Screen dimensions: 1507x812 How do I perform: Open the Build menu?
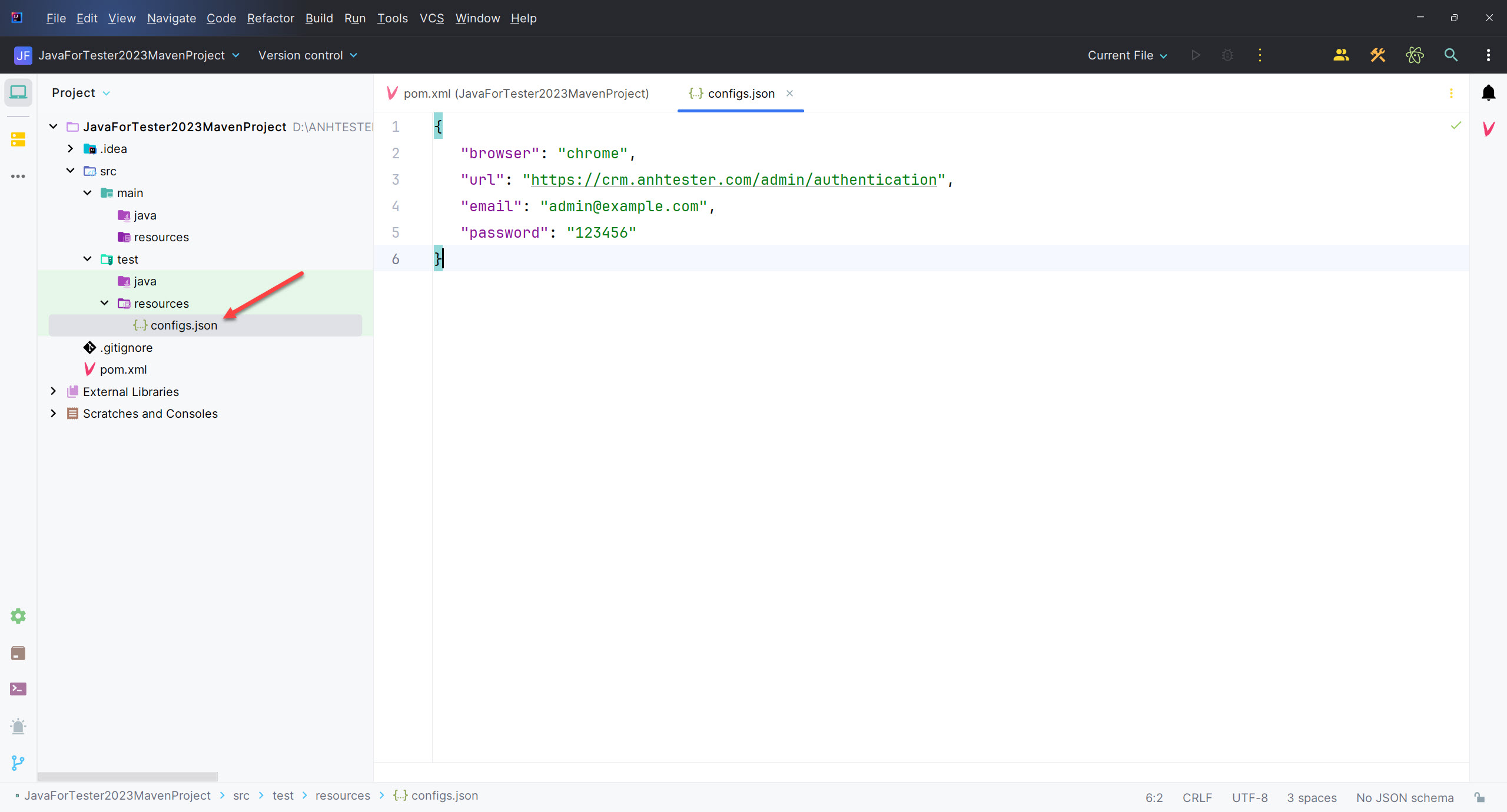tap(319, 18)
